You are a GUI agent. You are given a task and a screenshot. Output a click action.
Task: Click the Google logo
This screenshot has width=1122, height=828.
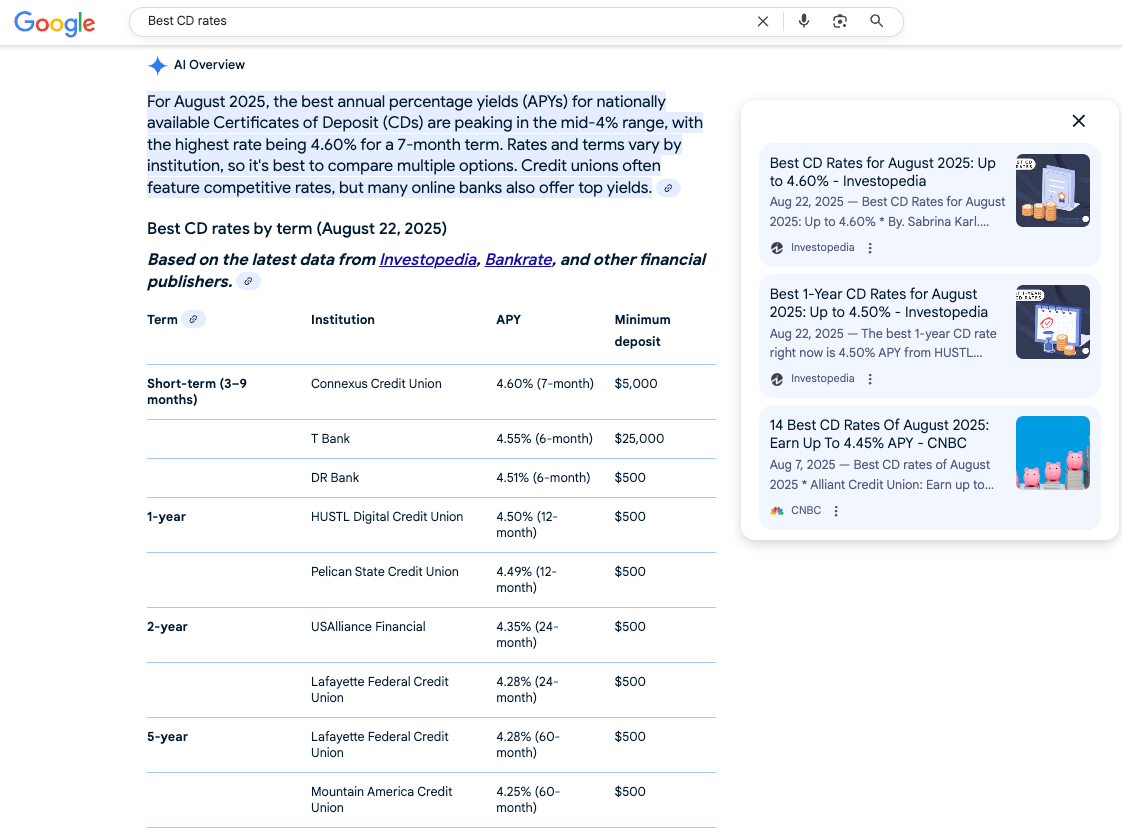(54, 23)
